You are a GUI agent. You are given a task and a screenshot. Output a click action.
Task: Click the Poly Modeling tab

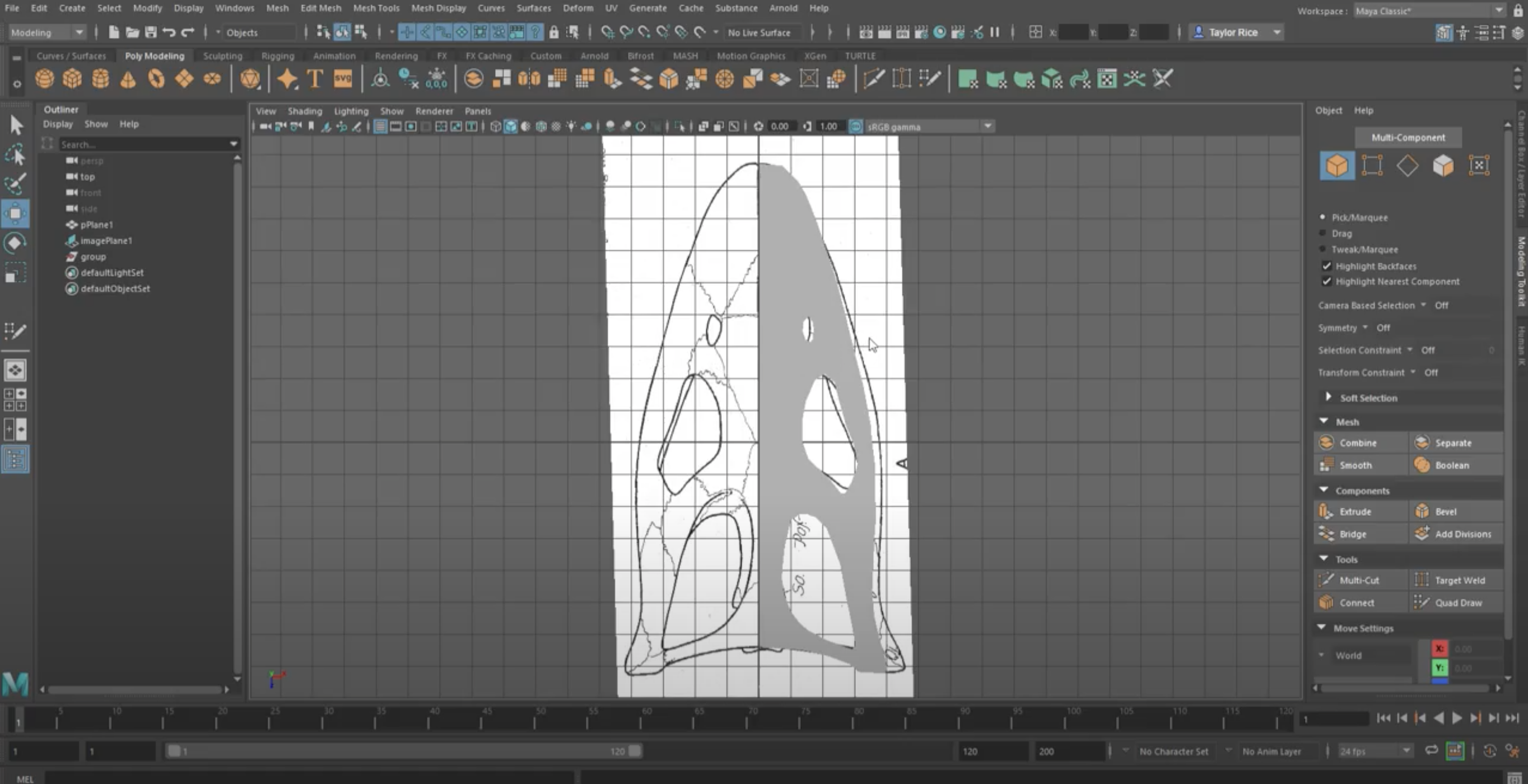(154, 55)
